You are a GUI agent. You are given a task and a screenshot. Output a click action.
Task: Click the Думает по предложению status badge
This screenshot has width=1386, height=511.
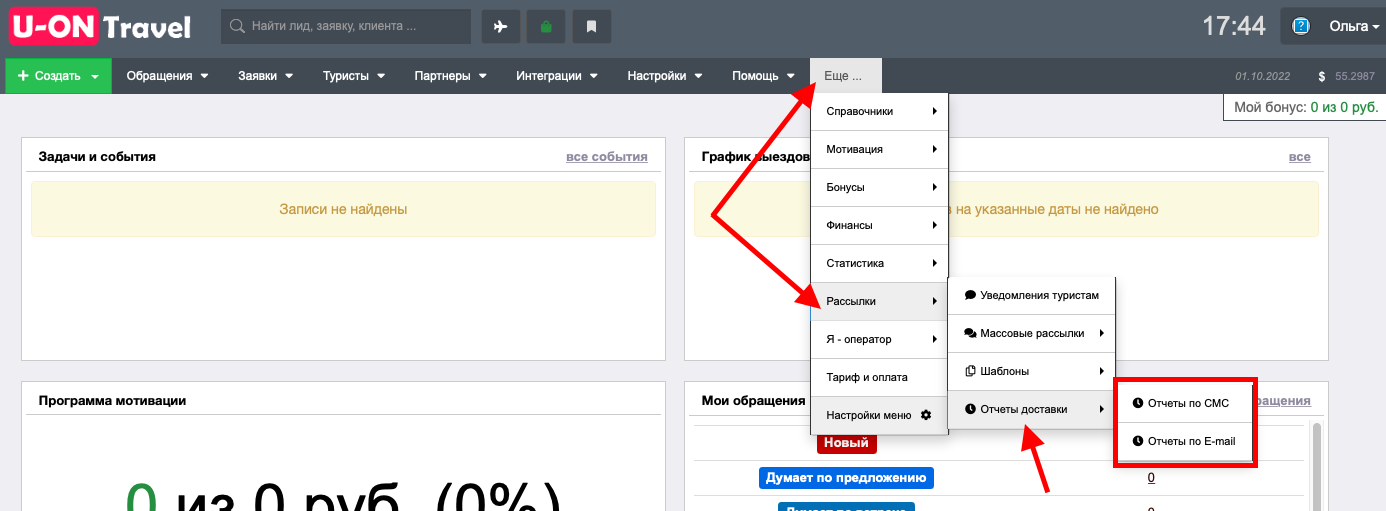846,477
